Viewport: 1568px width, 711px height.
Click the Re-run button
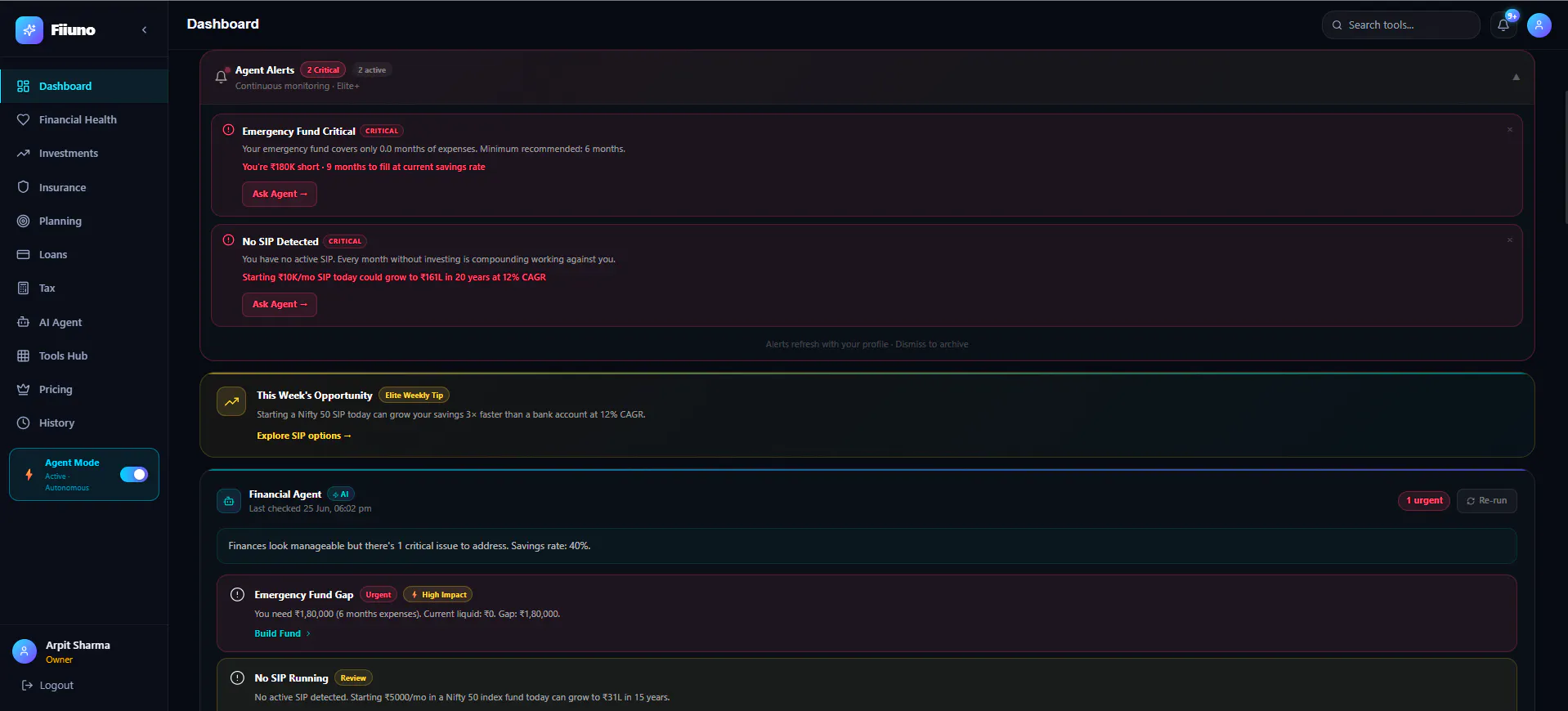tap(1487, 501)
